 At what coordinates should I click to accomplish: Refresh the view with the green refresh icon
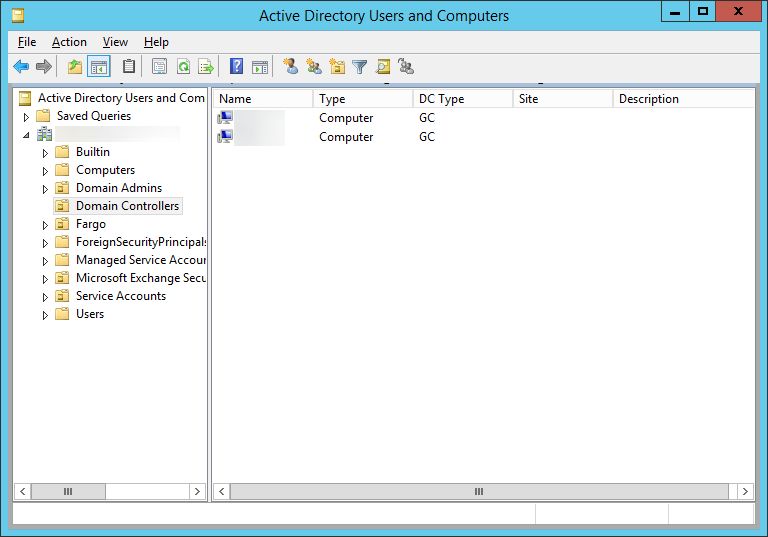[x=183, y=66]
